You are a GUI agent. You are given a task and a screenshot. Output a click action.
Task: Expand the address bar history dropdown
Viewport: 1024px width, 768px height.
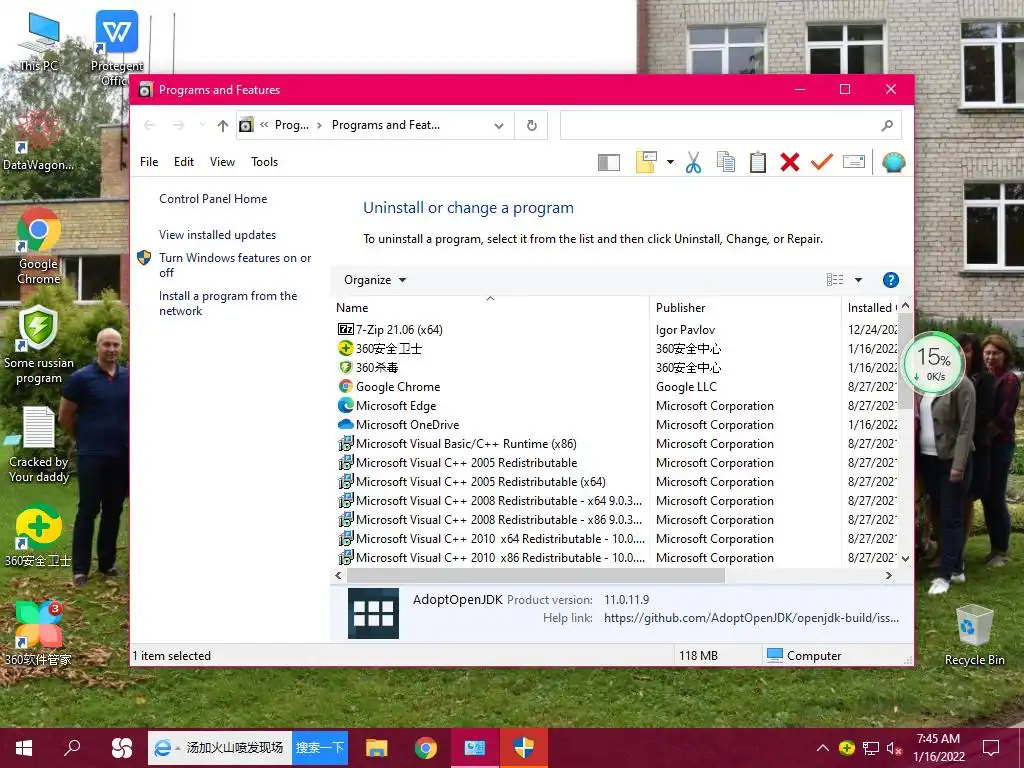[499, 125]
